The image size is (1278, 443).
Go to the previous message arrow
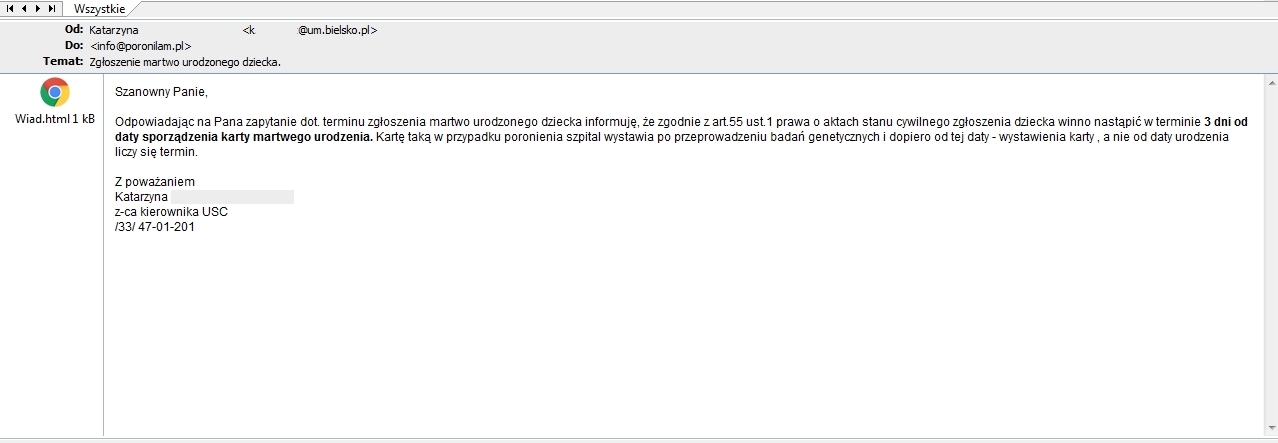pos(24,8)
